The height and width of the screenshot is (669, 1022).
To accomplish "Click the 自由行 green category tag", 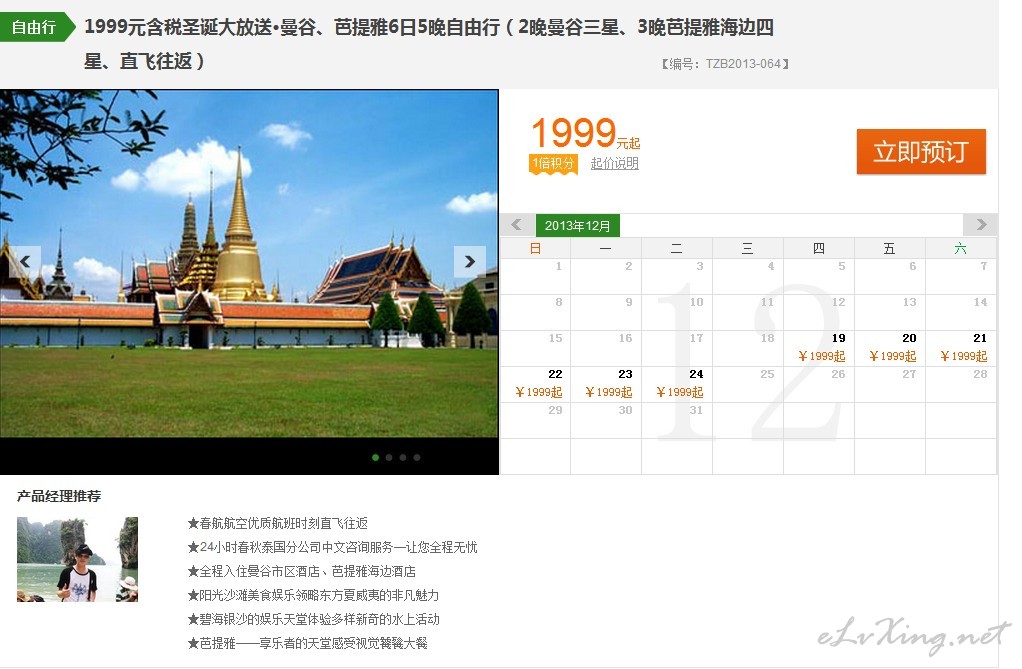I will 37,27.
